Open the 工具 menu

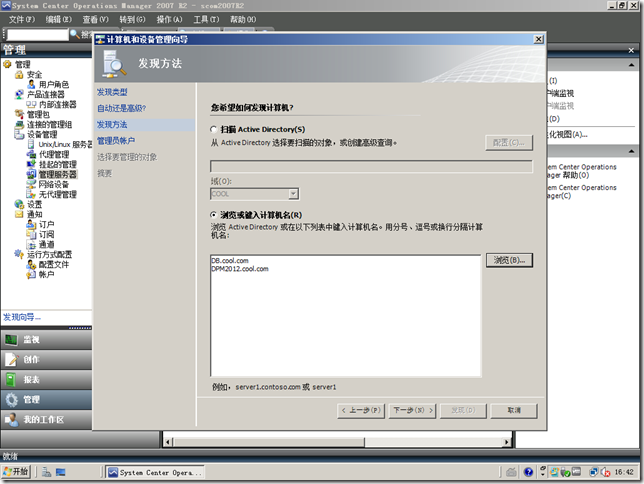point(206,19)
